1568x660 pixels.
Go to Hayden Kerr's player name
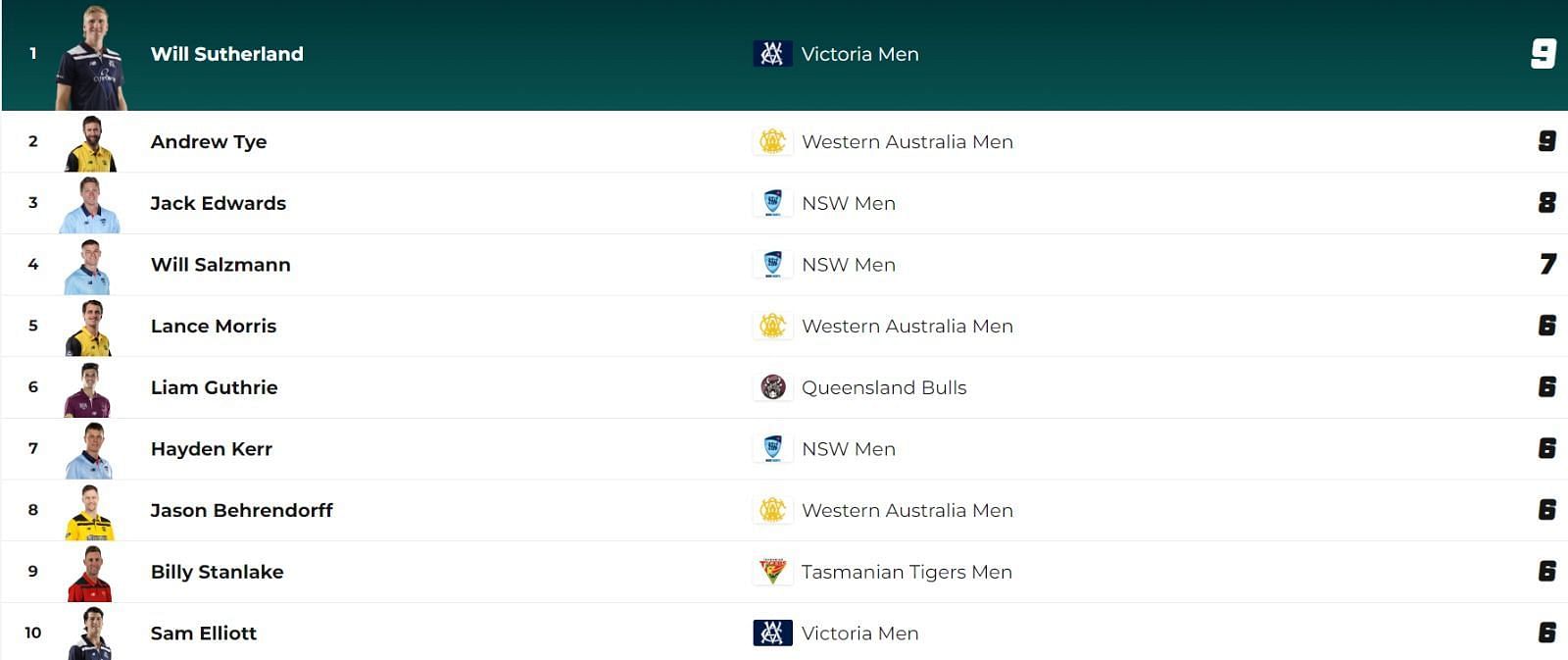point(211,449)
